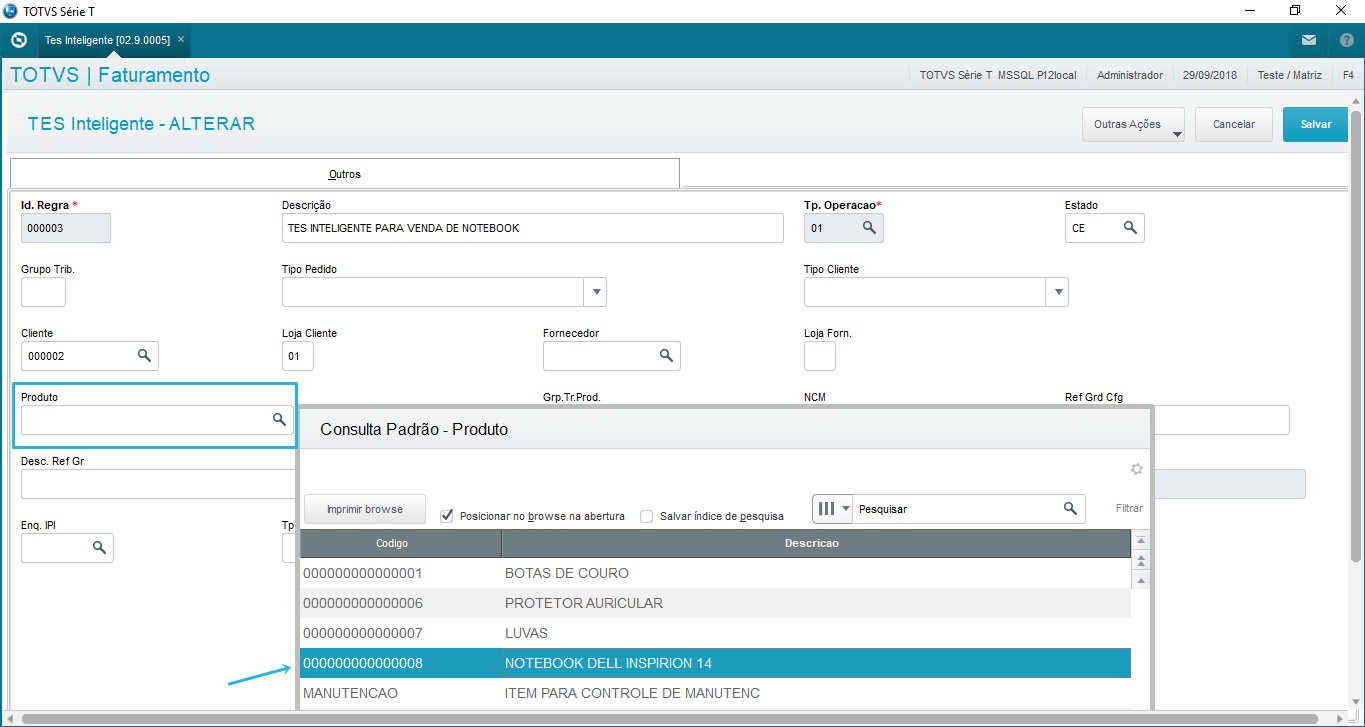Search Tp. Operacao with magnifier icon
This screenshot has width=1365, height=727.
pos(870,228)
